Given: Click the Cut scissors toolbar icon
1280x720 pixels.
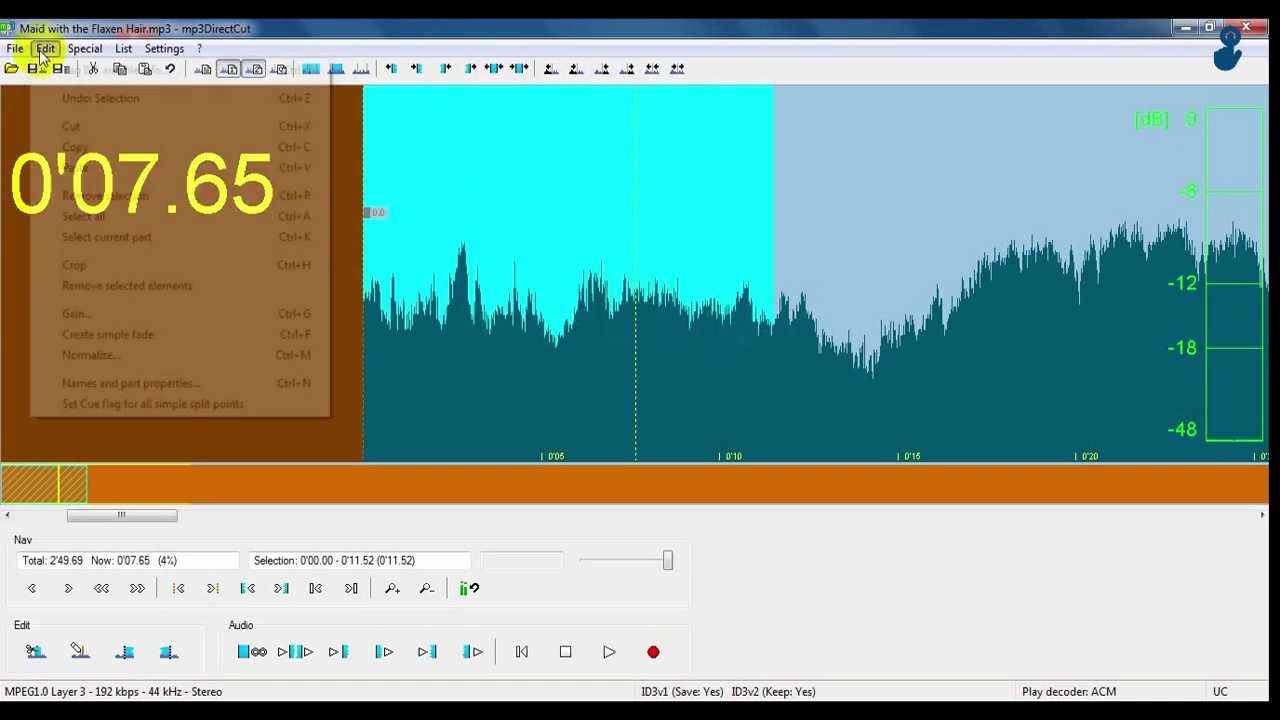Looking at the screenshot, I should point(93,69).
